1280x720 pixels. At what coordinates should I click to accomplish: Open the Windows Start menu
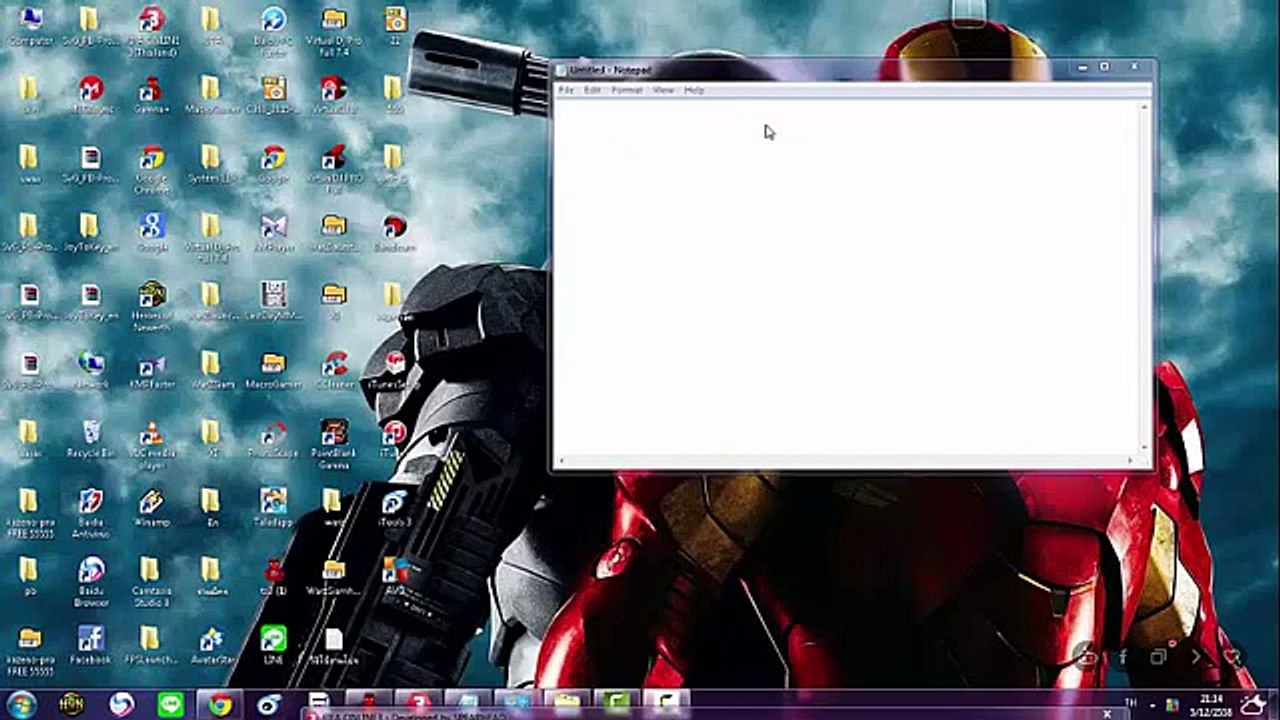(x=20, y=705)
